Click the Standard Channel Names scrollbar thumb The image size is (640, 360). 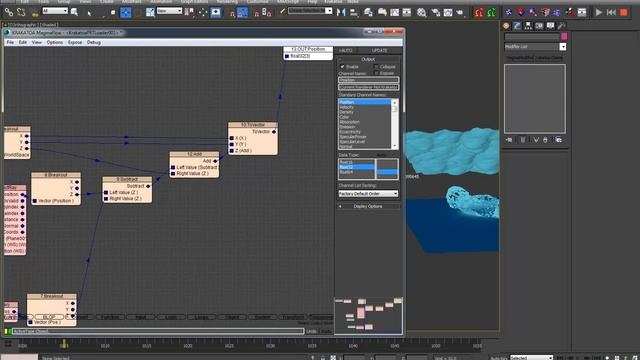[394, 109]
